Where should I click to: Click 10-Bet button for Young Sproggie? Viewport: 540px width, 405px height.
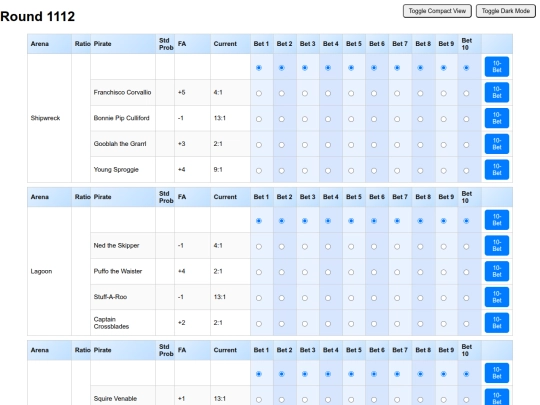click(x=497, y=170)
